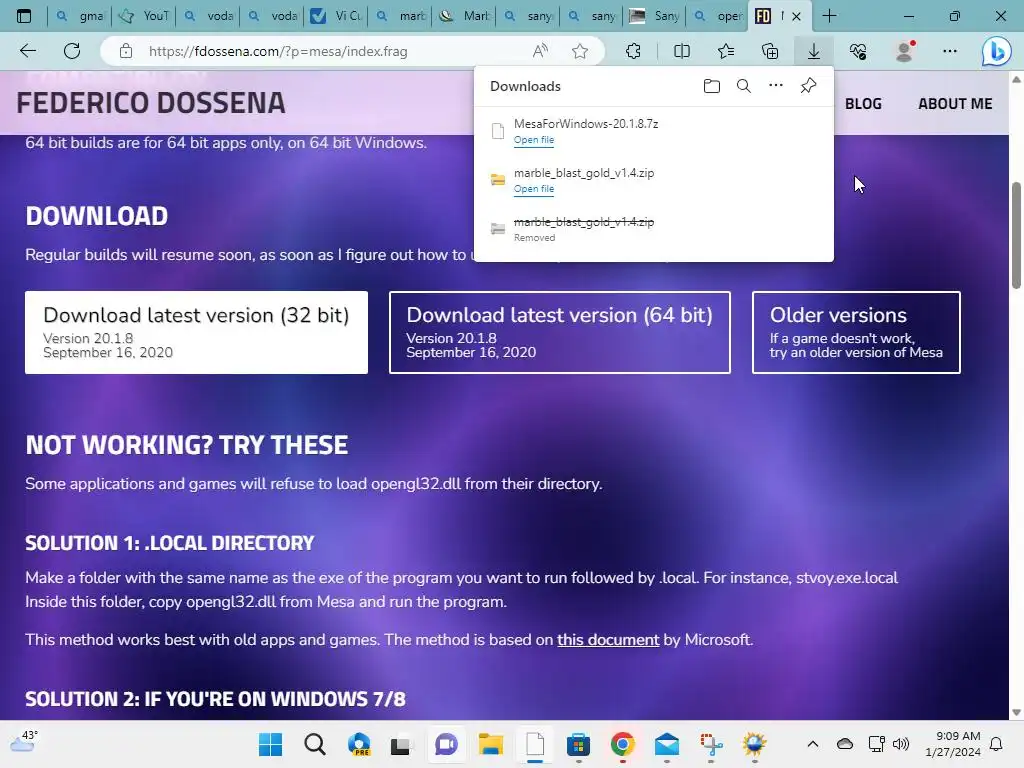The width and height of the screenshot is (1024, 768).
Task: Open a new browser tab
Action: coord(829,16)
